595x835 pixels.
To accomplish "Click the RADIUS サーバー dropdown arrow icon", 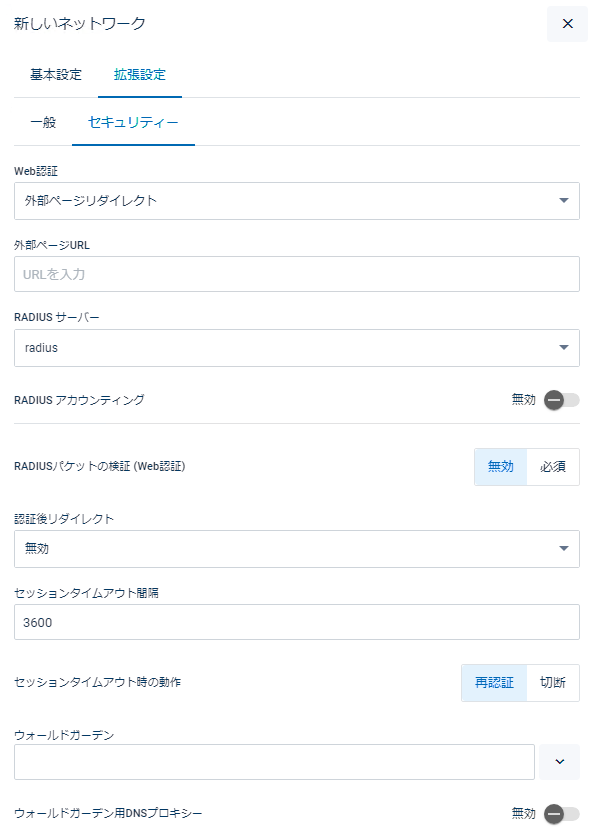I will tap(564, 348).
